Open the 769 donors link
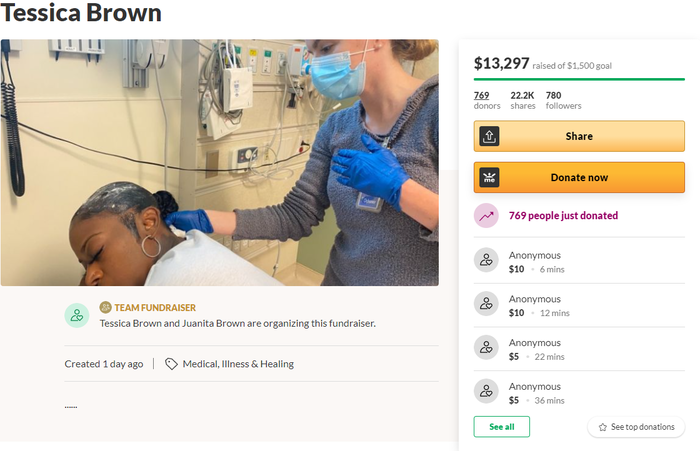 tap(481, 95)
